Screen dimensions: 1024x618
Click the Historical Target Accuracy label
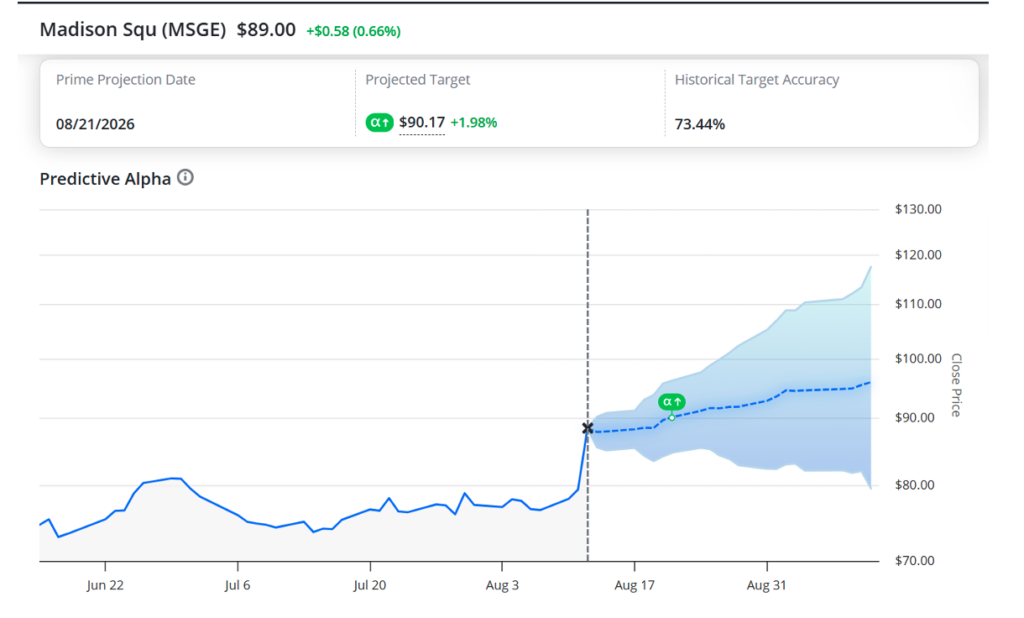757,80
